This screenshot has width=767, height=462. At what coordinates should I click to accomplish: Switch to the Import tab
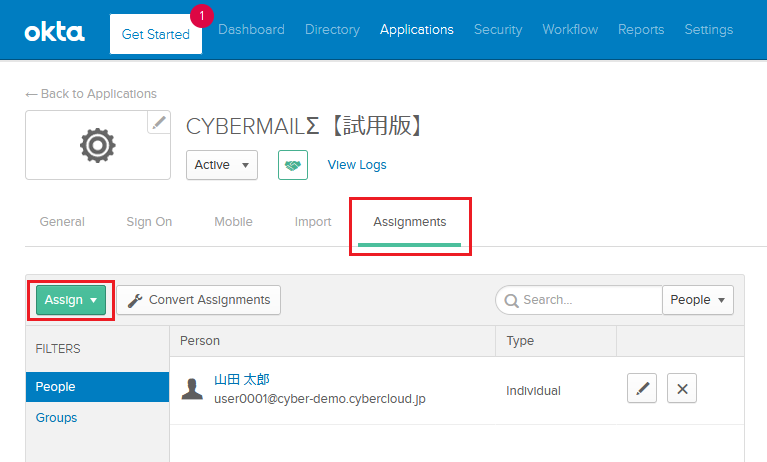(x=313, y=222)
